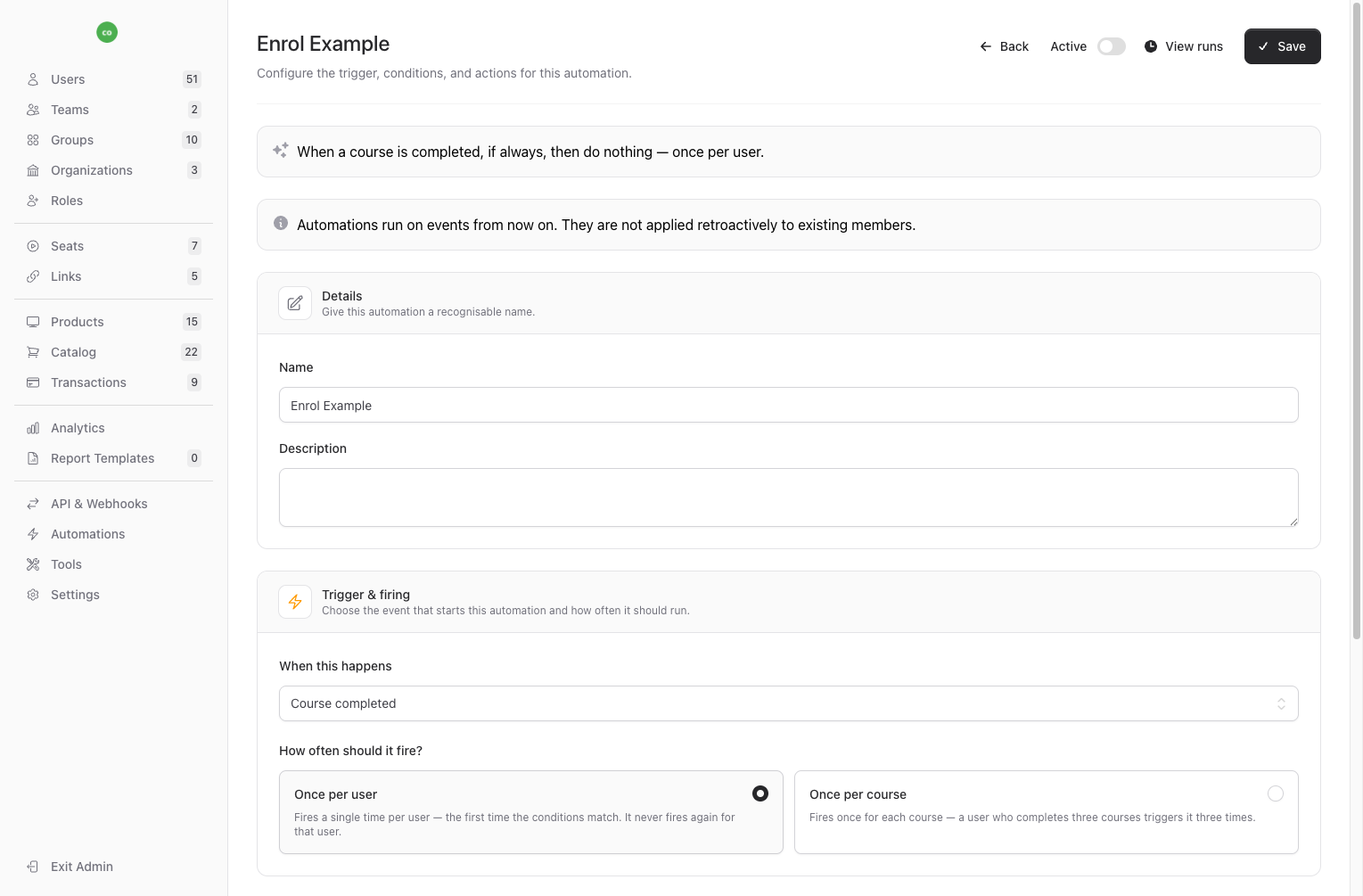Click the Analytics text in the sidebar
1363x896 pixels.
78,428
